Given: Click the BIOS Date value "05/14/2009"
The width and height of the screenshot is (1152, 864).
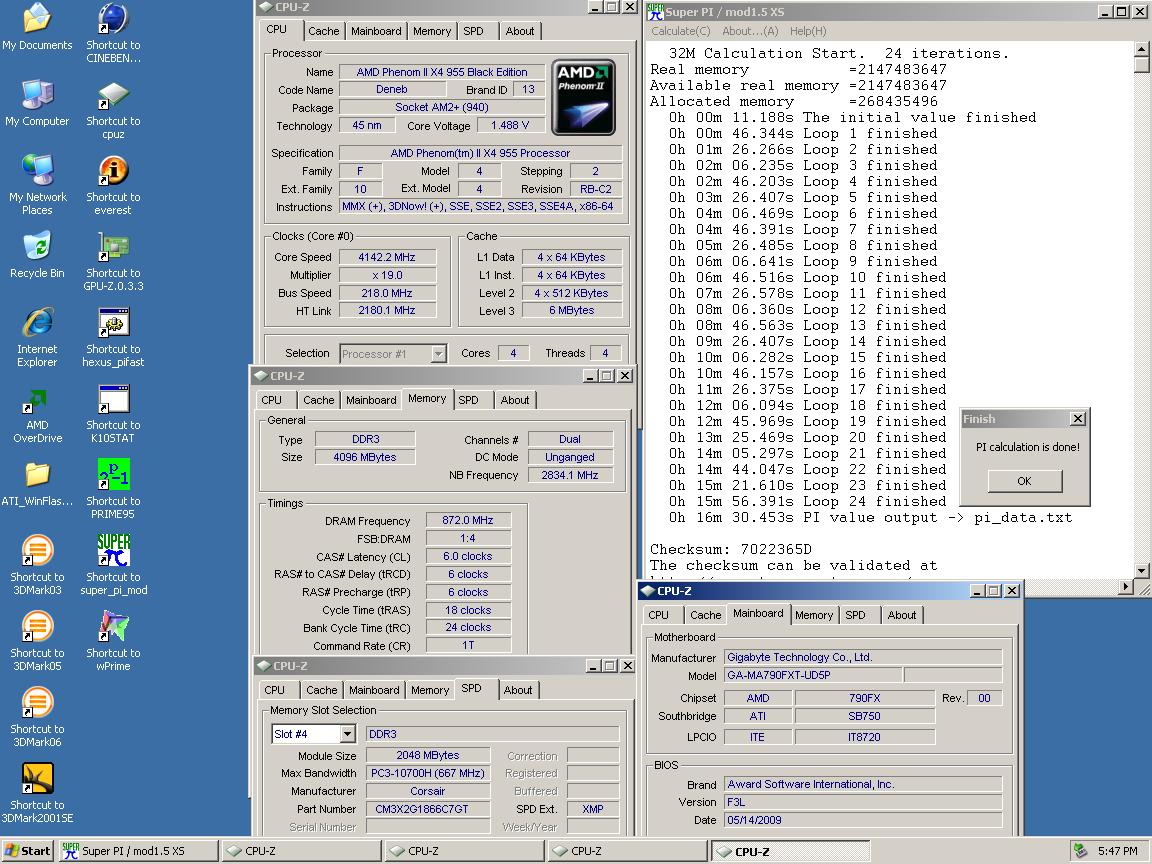Looking at the screenshot, I should tap(863, 820).
